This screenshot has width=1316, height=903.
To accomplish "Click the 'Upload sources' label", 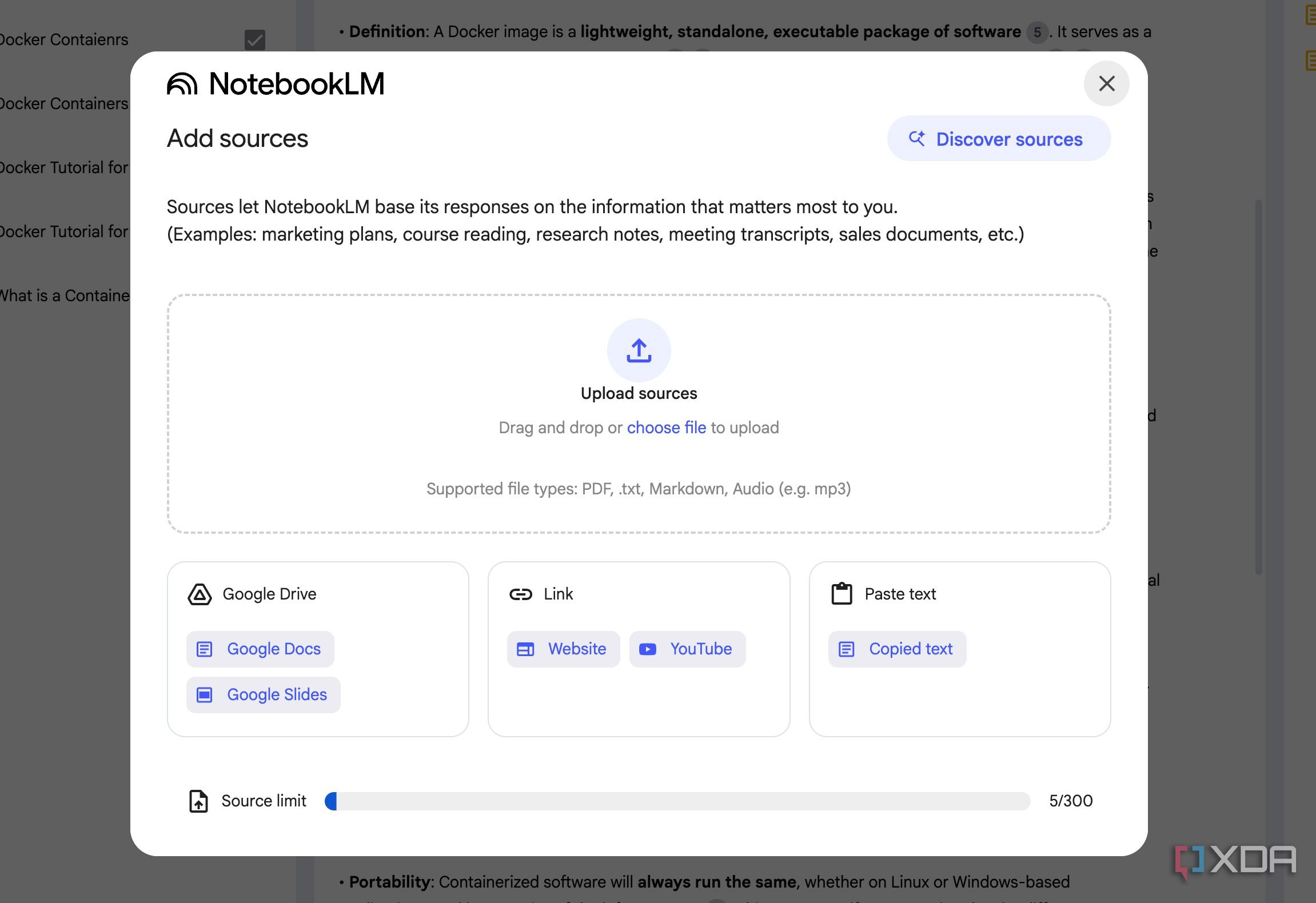I will click(x=639, y=393).
